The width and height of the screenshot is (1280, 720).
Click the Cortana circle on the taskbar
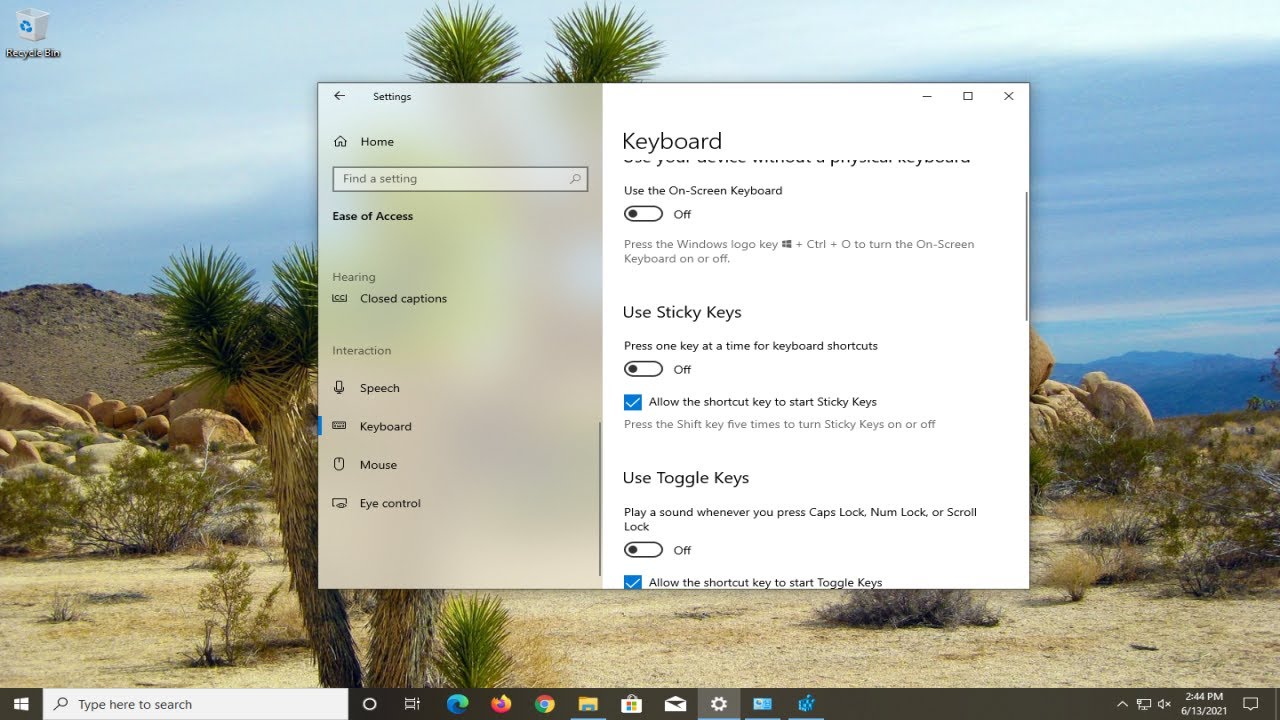pyautogui.click(x=369, y=704)
